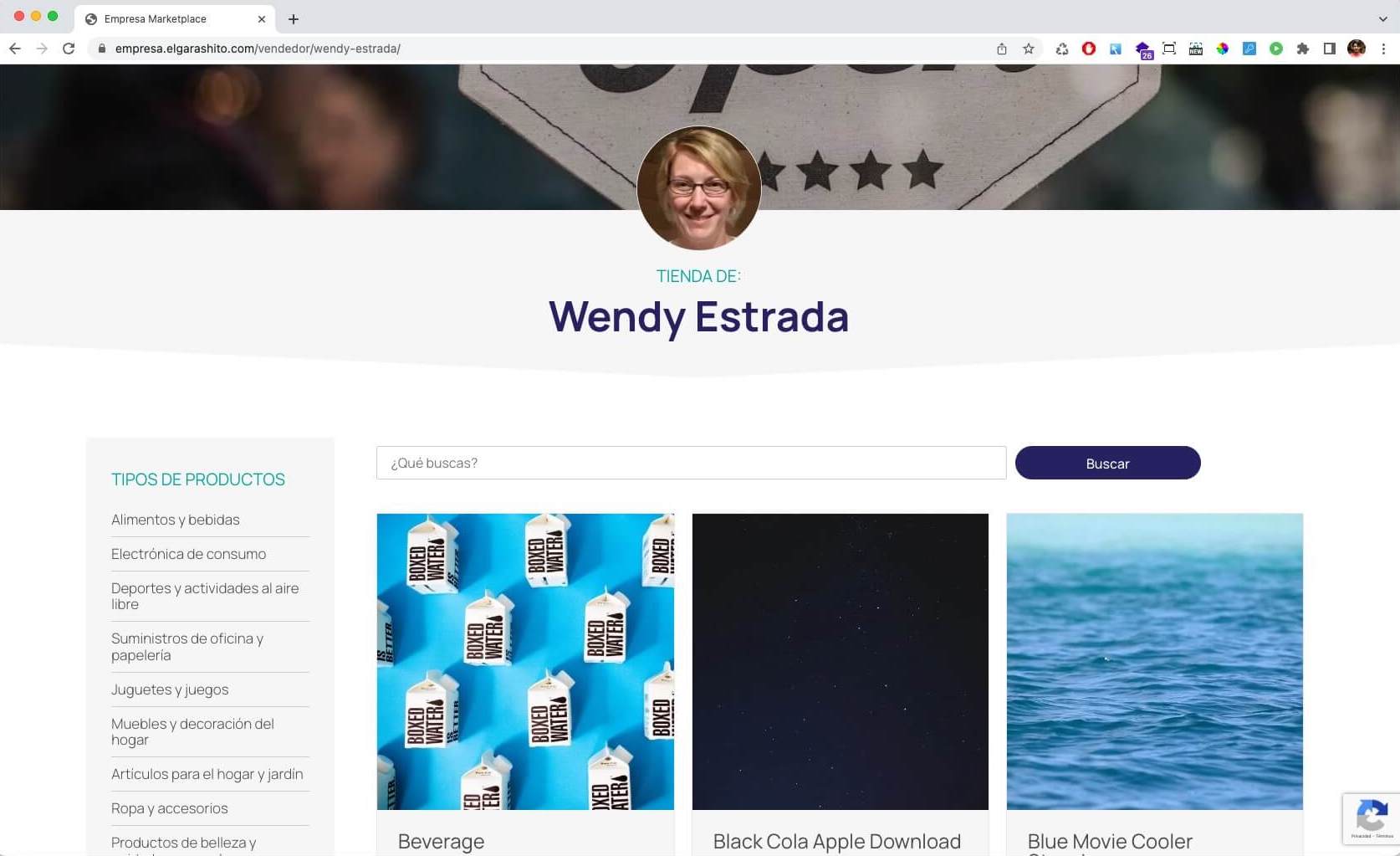The image size is (1400, 856).
Task: Toggle the browser side panel
Action: (x=1330, y=49)
